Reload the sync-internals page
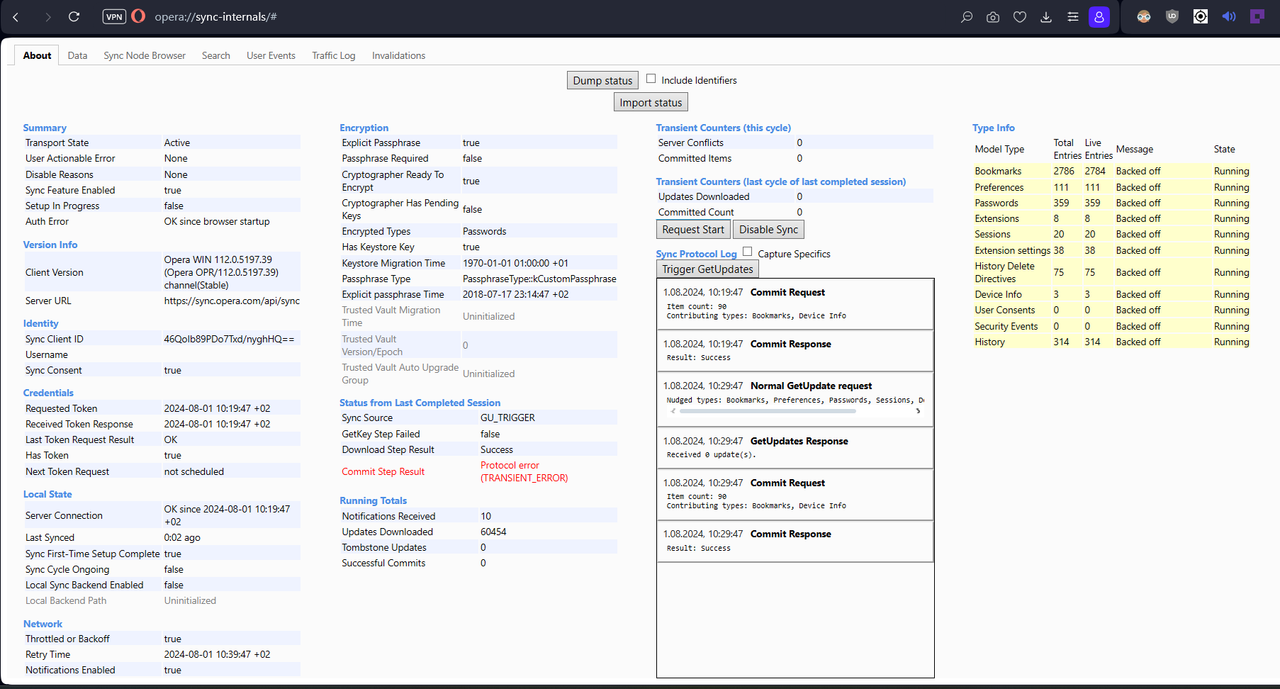 [74, 17]
